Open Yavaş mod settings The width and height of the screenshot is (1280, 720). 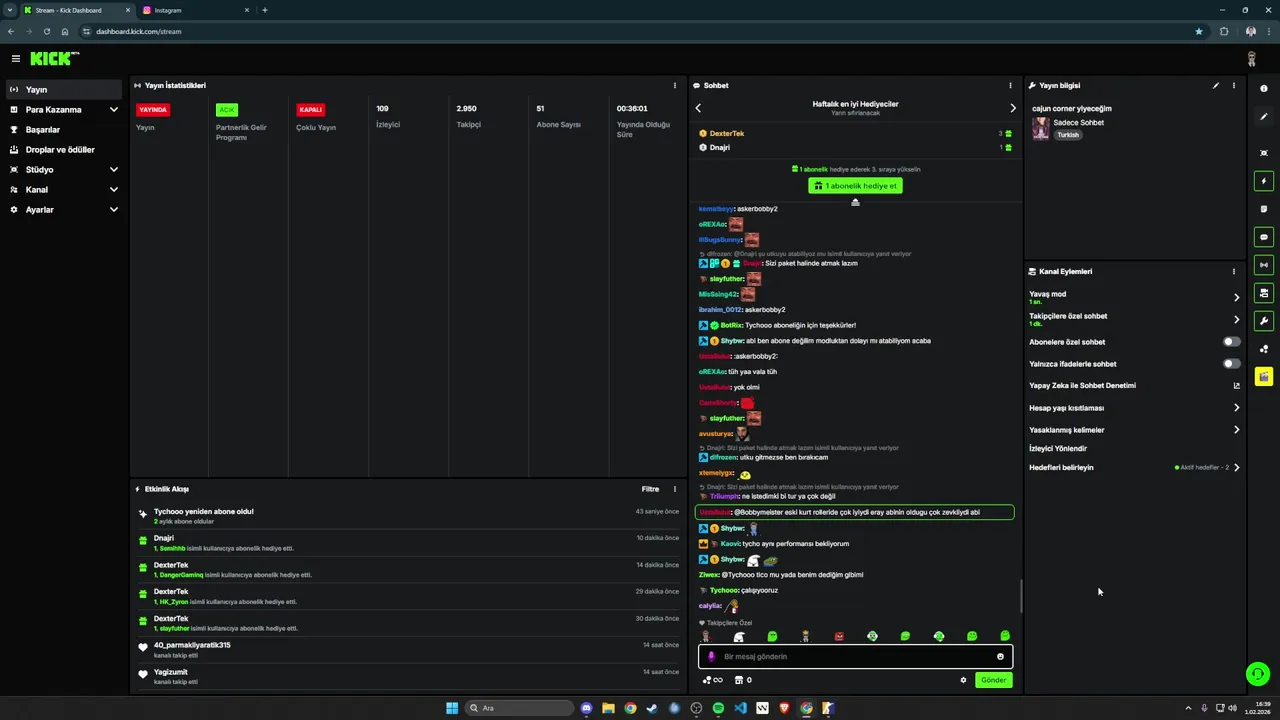1135,297
